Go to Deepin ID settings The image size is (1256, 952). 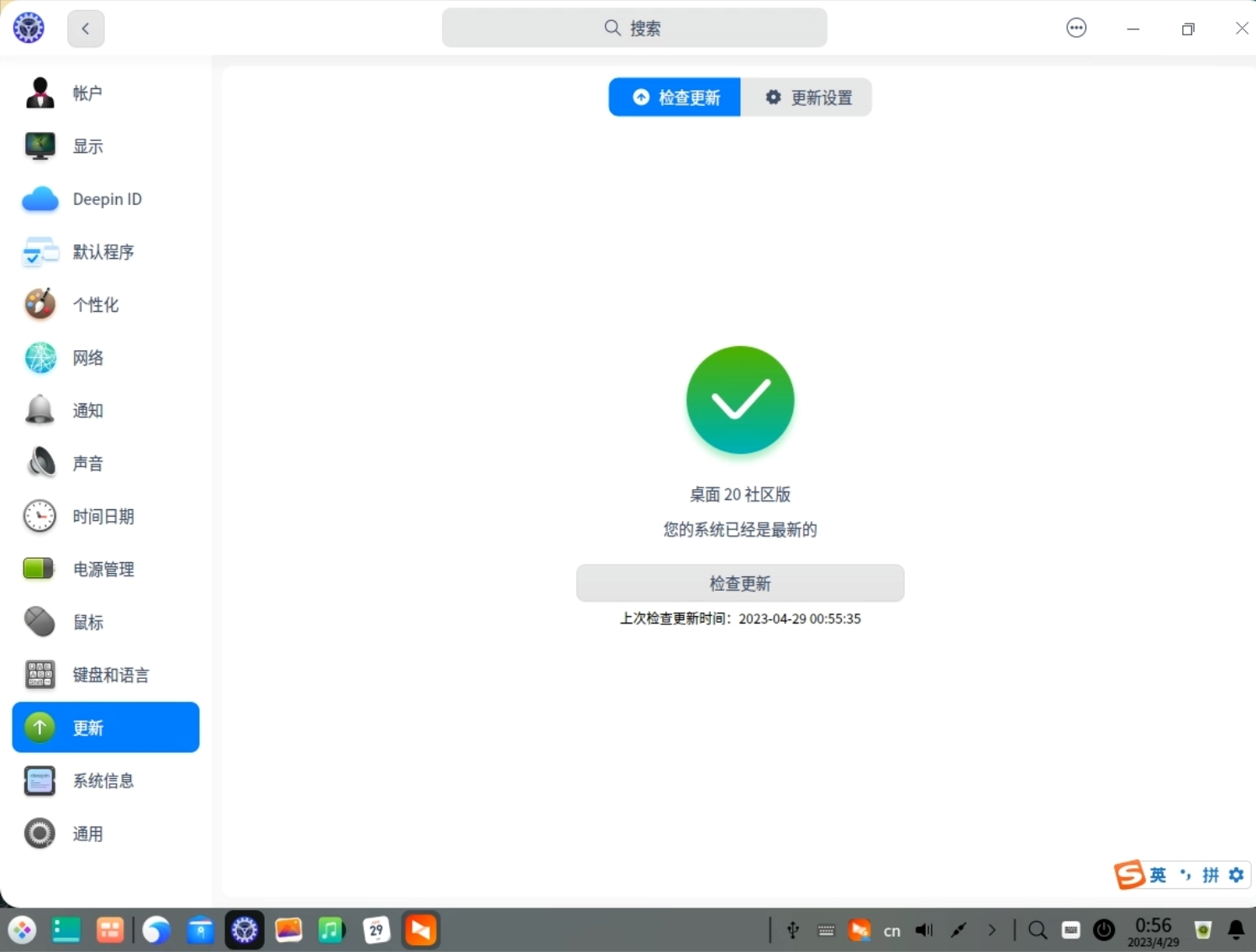pyautogui.click(x=106, y=198)
